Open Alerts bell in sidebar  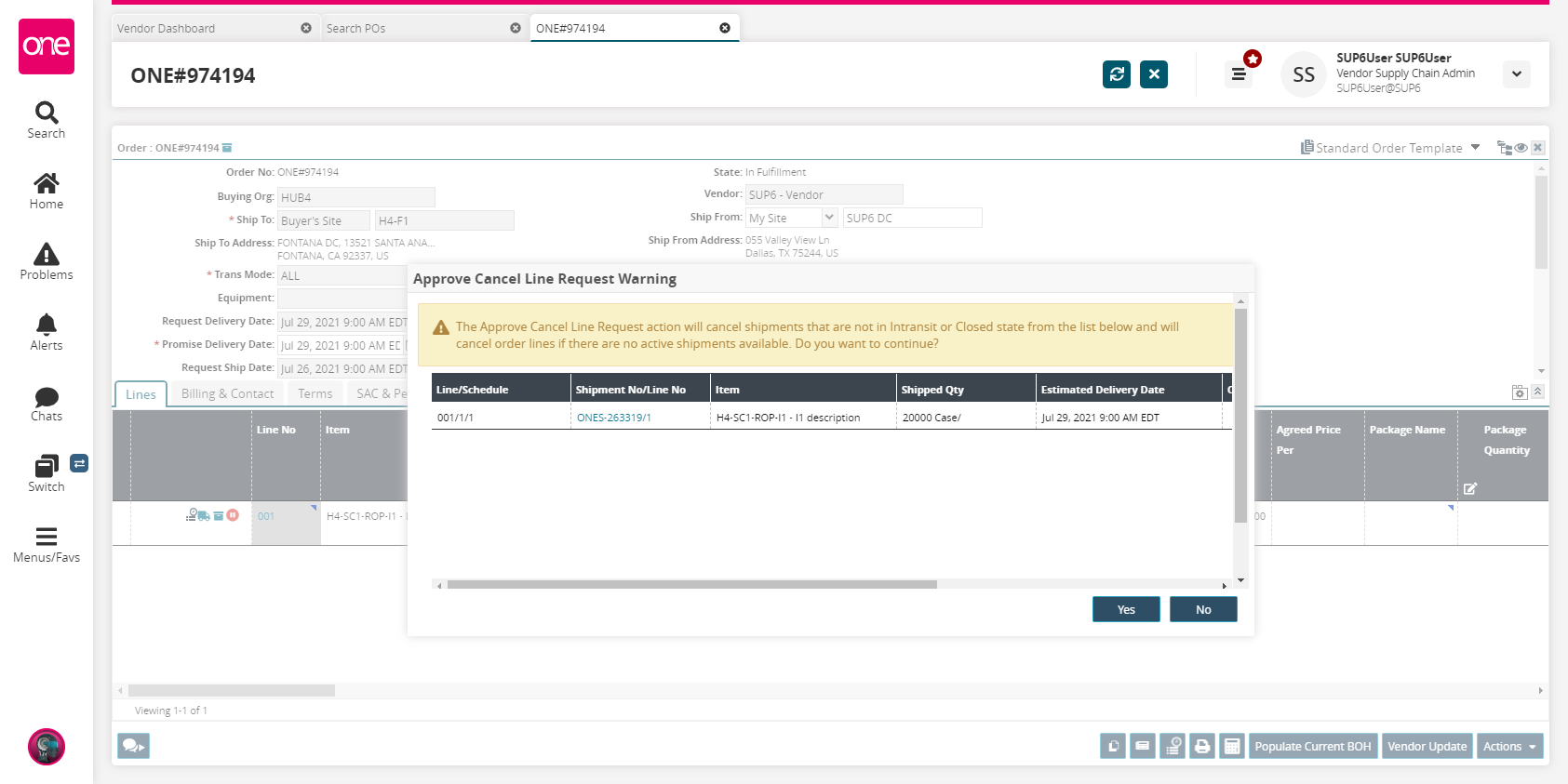pos(47,333)
